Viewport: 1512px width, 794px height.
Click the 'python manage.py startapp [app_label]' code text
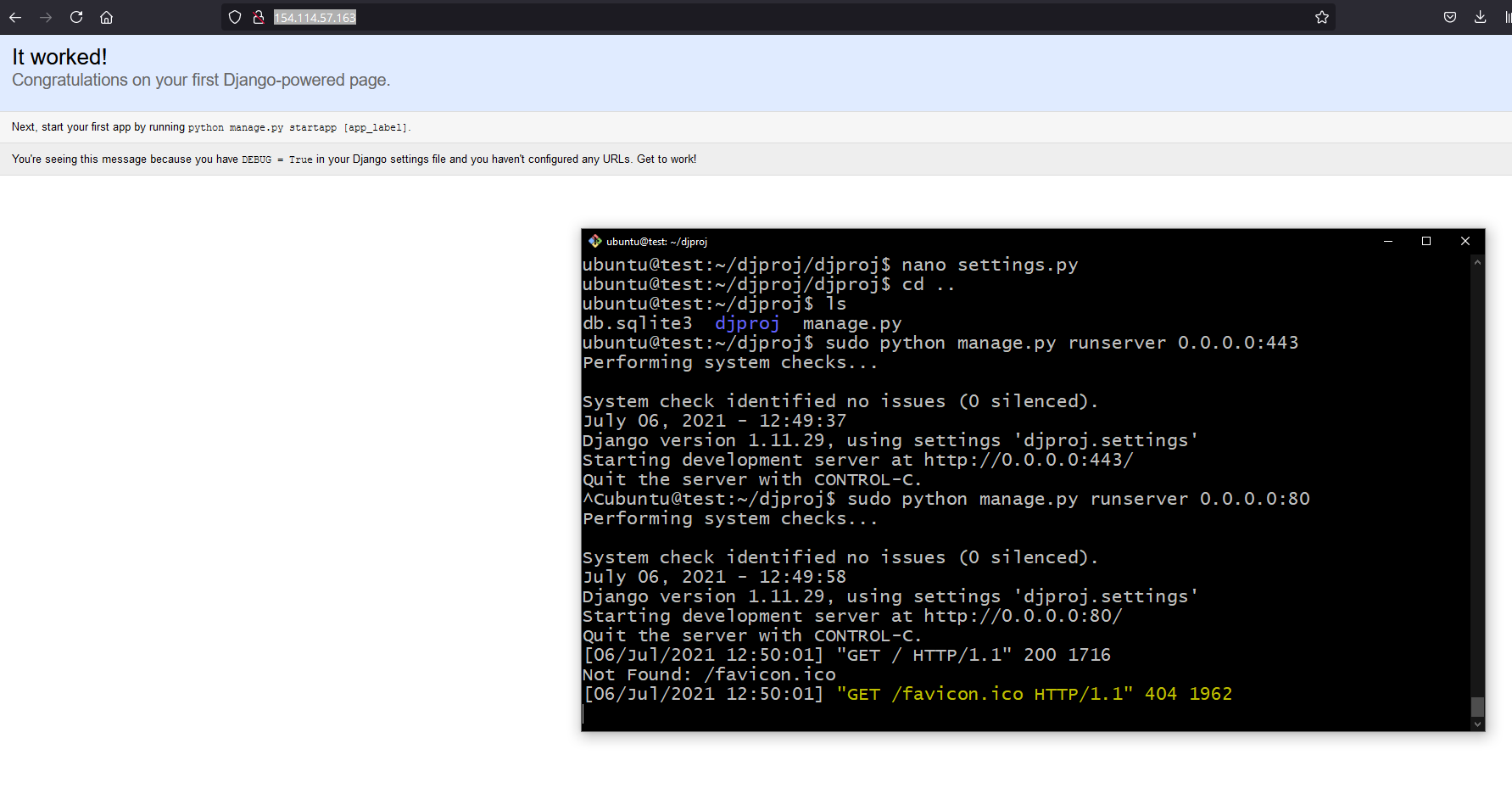point(298,127)
